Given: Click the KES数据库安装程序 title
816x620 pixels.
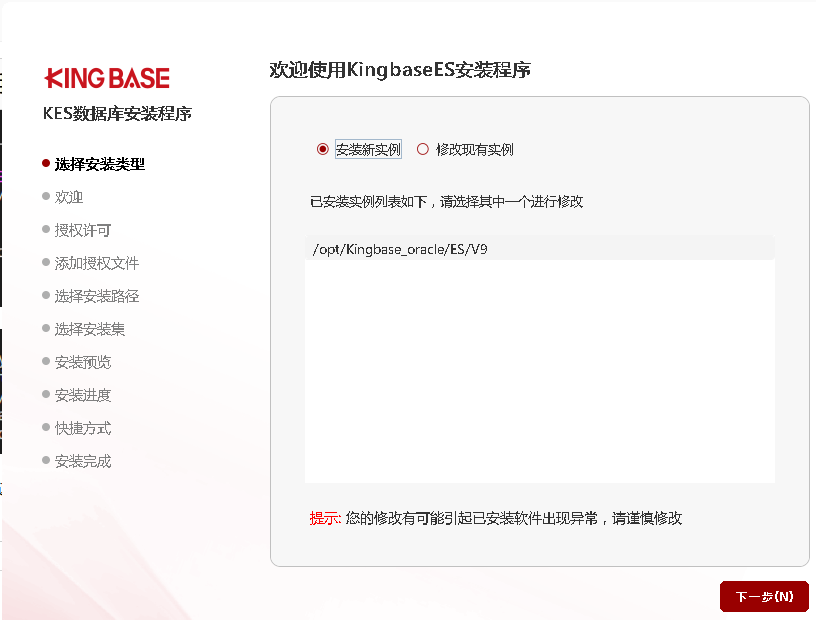Looking at the screenshot, I should point(117,113).
